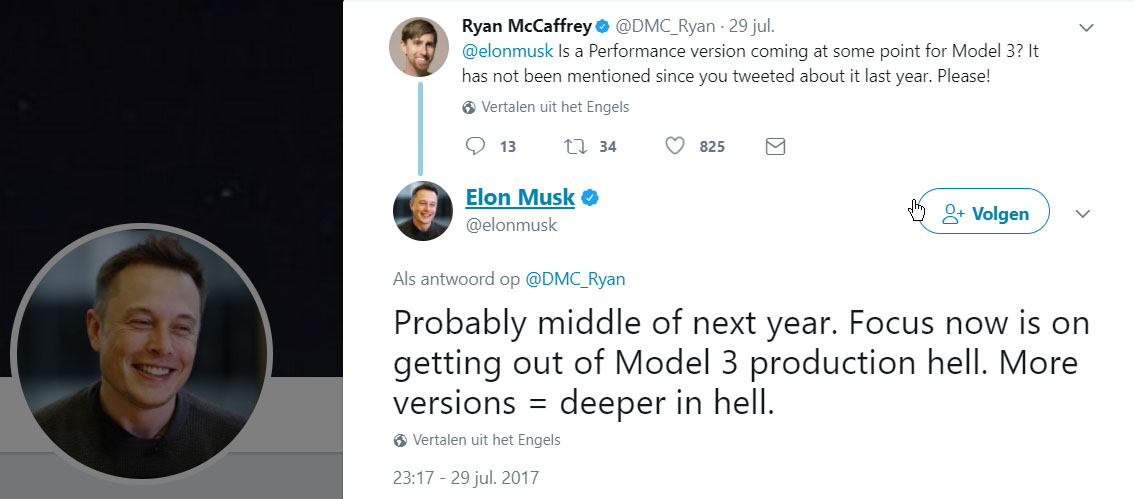The image size is (1134, 499).
Task: Click the large Elon Musk profile photo
Action: (141, 351)
